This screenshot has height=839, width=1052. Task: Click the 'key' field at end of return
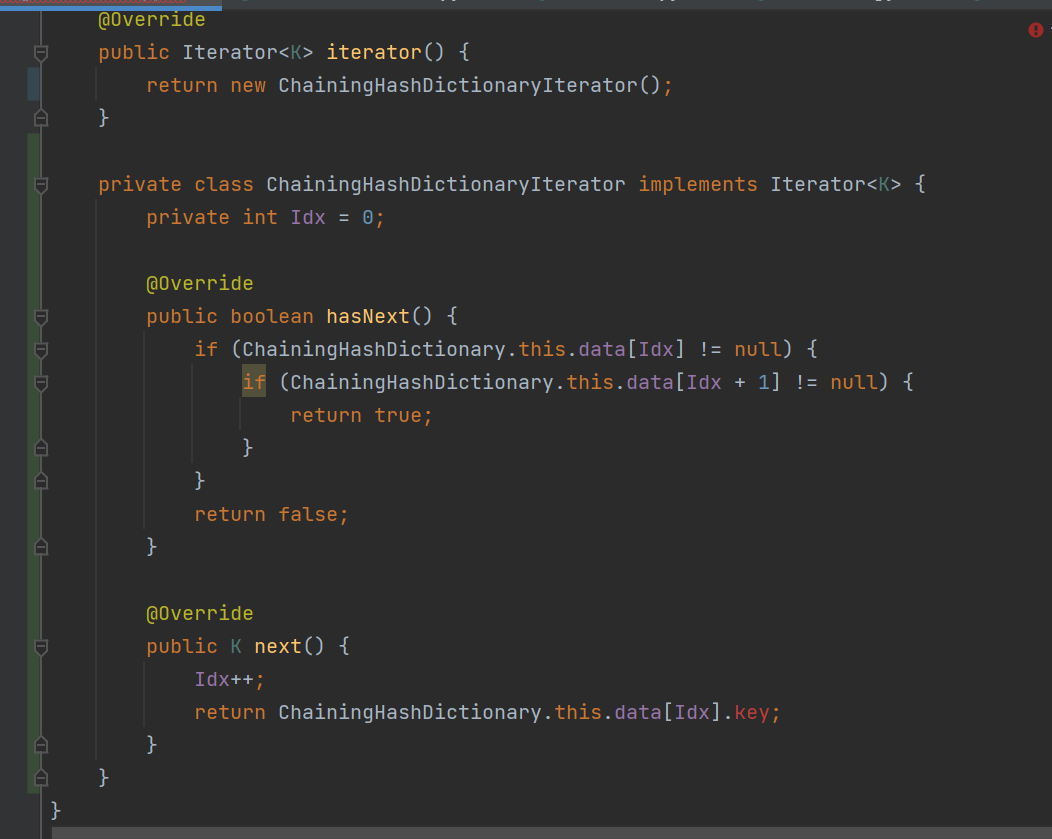[753, 713]
